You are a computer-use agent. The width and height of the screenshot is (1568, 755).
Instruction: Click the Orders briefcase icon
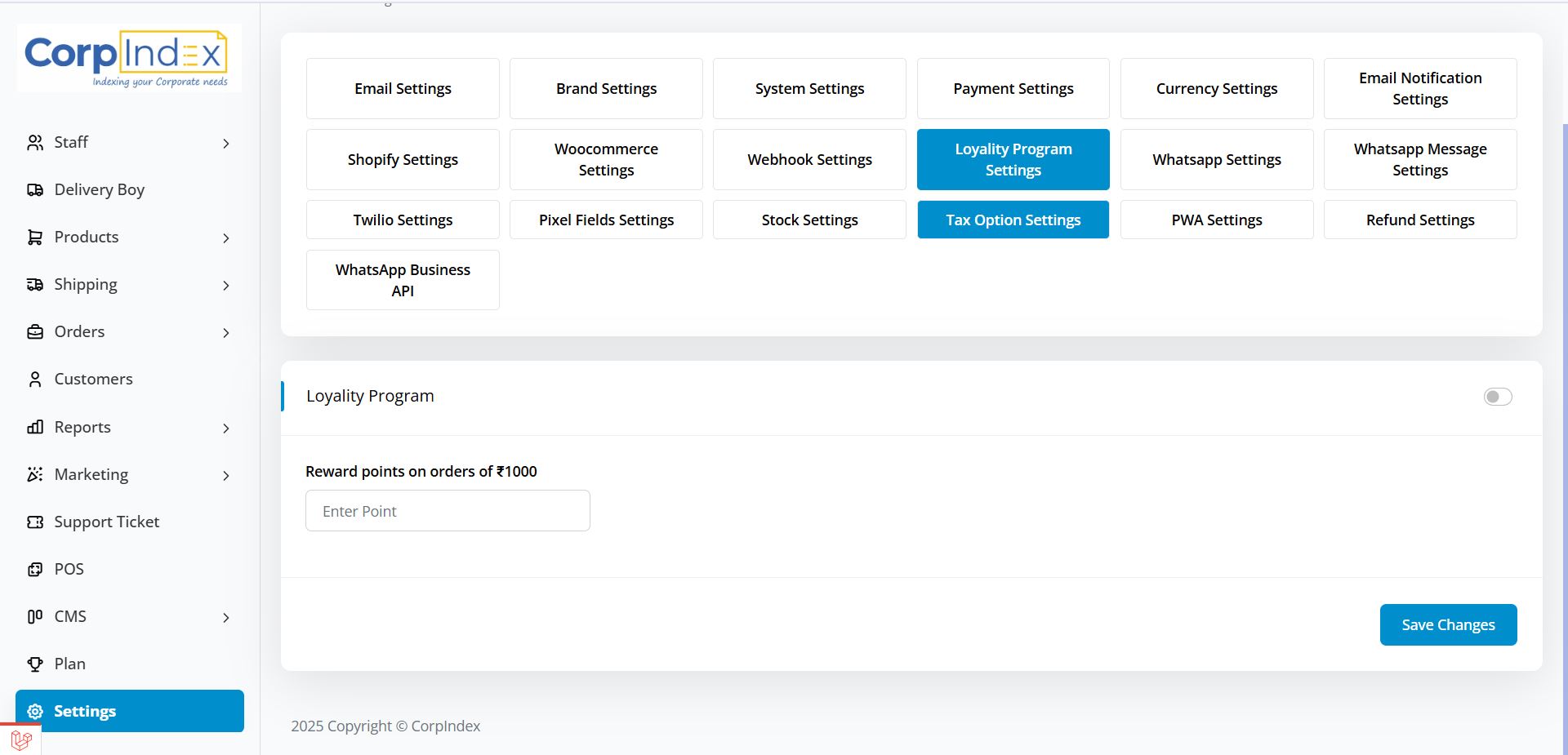pos(35,332)
